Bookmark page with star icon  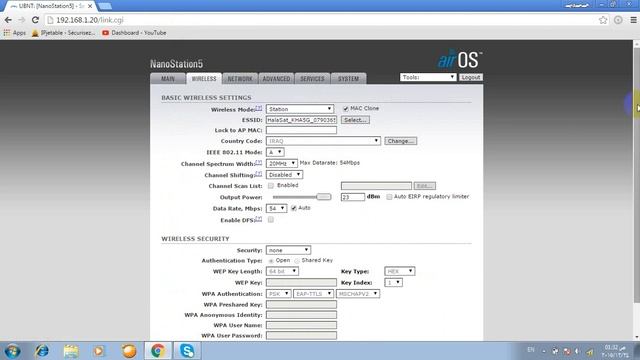click(603, 20)
